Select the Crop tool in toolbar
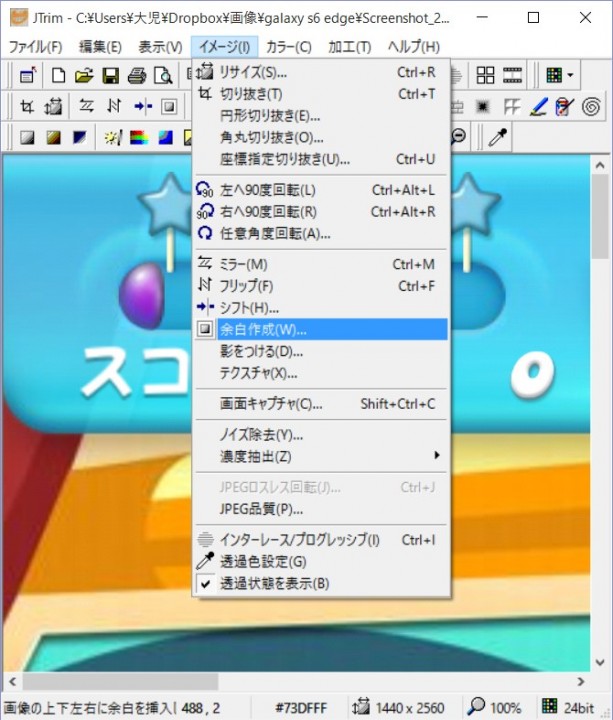 pos(27,107)
